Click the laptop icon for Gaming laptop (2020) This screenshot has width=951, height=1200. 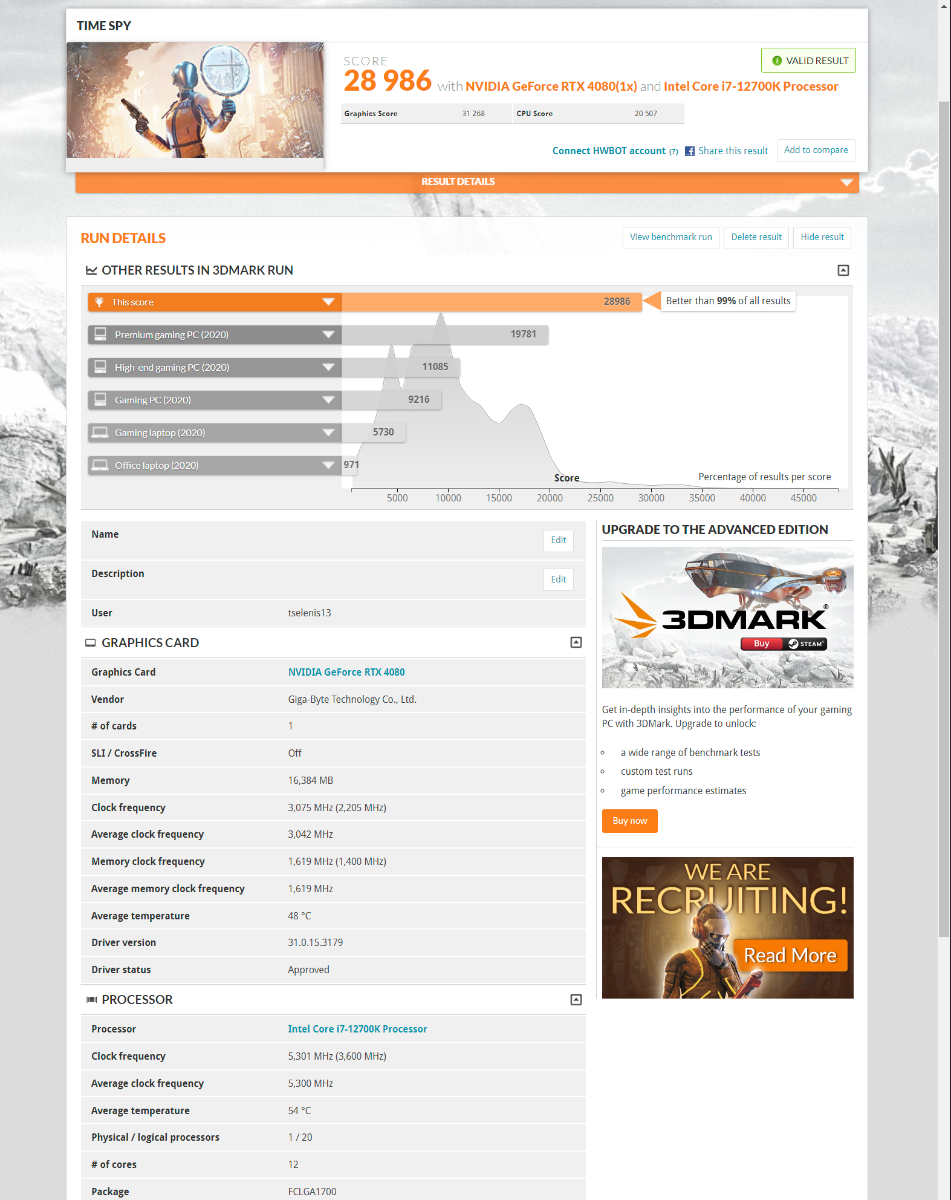(x=100, y=433)
